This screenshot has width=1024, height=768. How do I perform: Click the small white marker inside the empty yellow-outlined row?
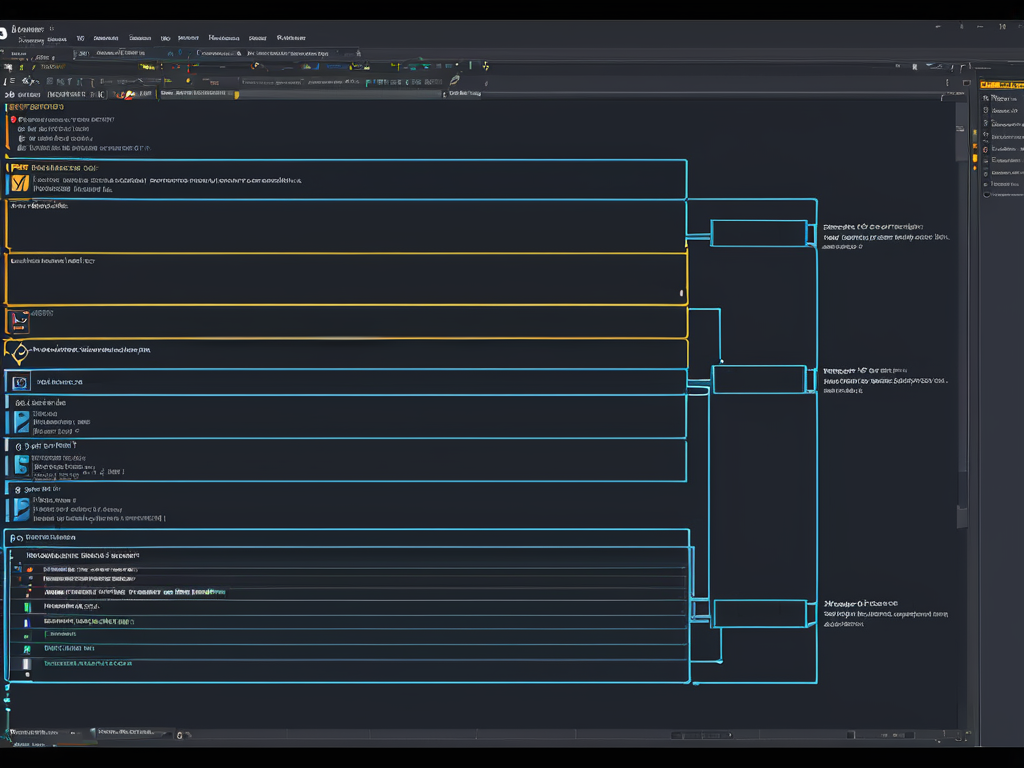(681, 293)
